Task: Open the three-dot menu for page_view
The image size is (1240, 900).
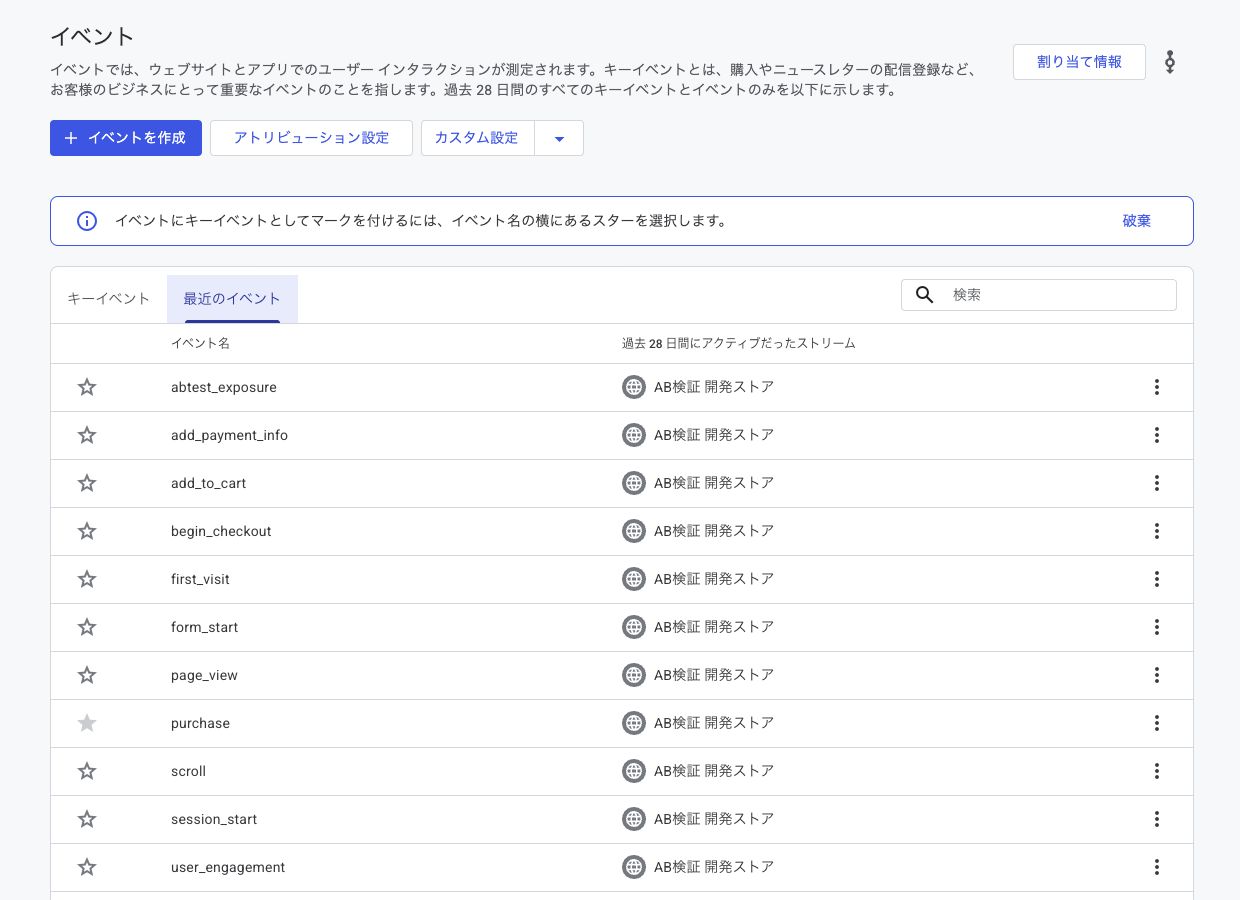Action: (x=1157, y=675)
